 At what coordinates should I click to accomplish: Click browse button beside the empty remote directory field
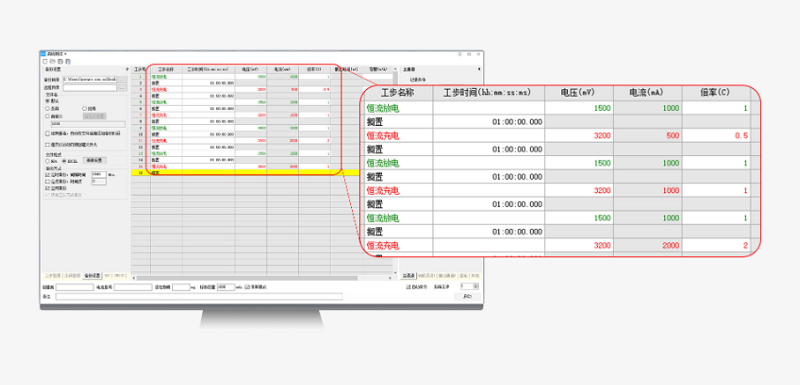point(122,88)
